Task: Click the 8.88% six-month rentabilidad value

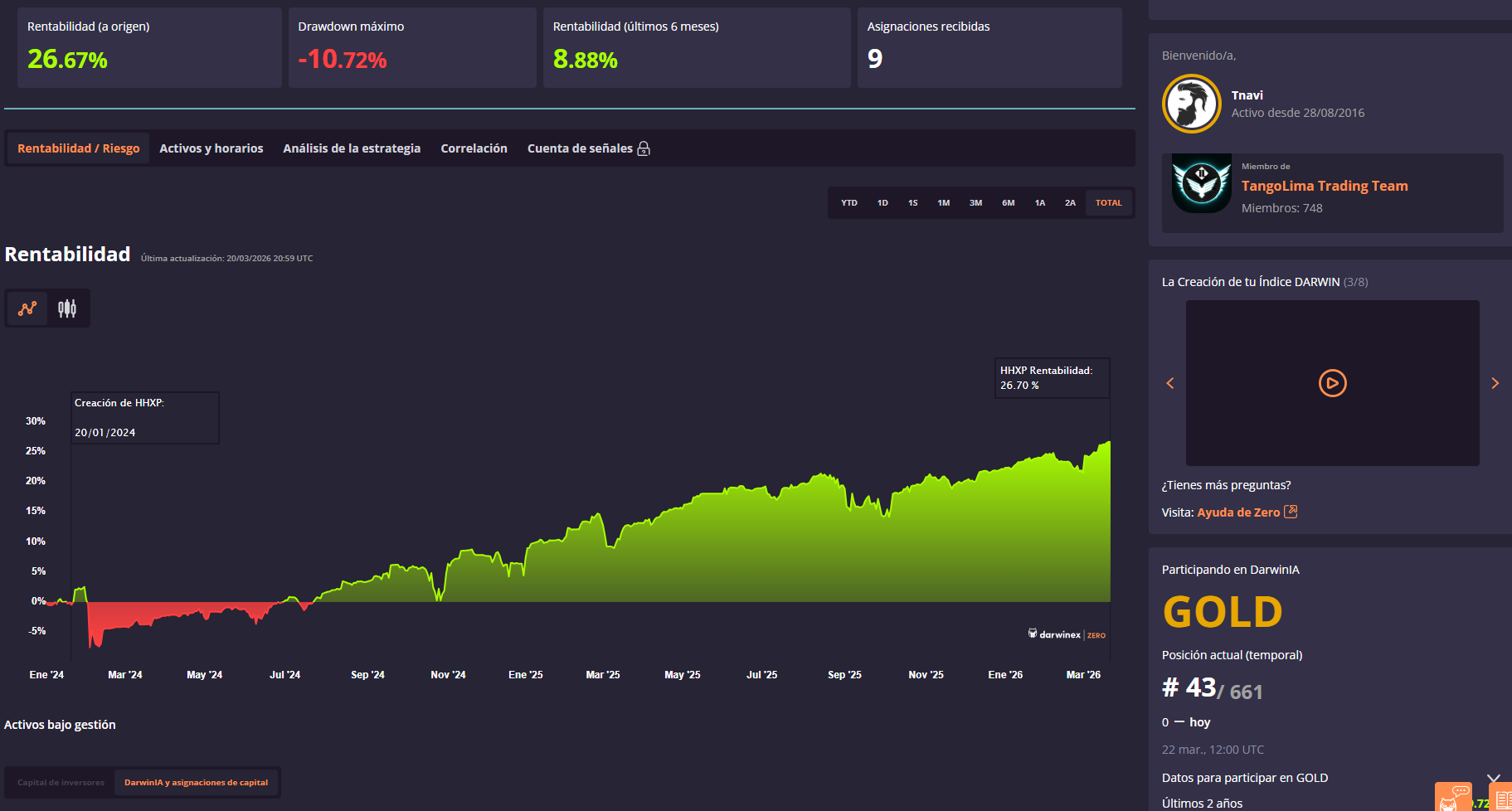Action: click(x=586, y=60)
